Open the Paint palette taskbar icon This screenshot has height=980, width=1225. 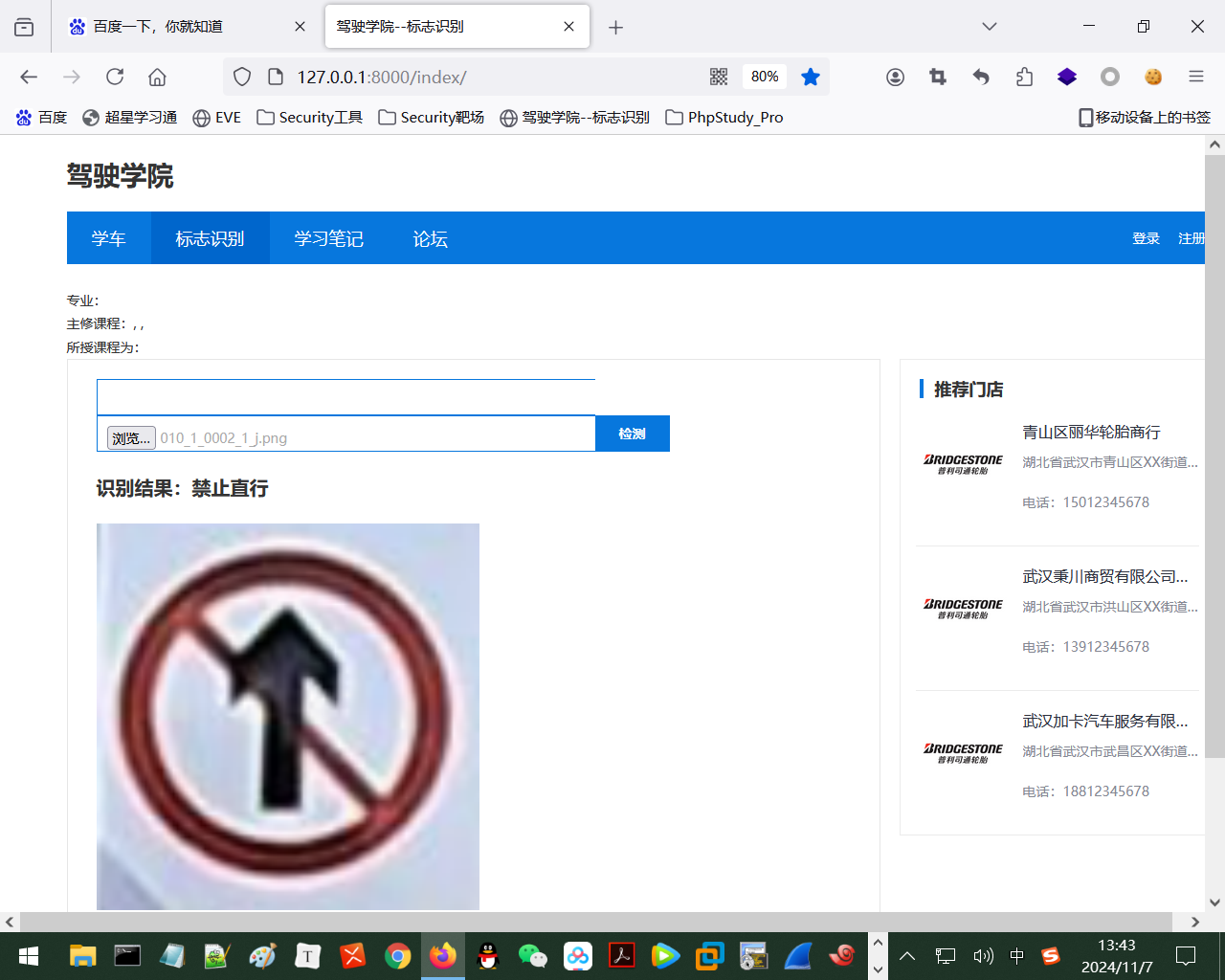click(x=262, y=956)
